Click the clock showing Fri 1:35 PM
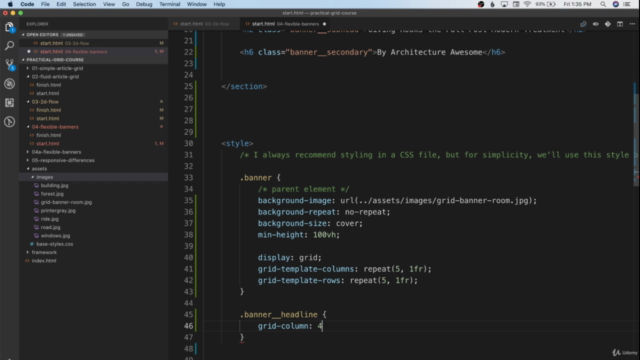 (x=577, y=4)
